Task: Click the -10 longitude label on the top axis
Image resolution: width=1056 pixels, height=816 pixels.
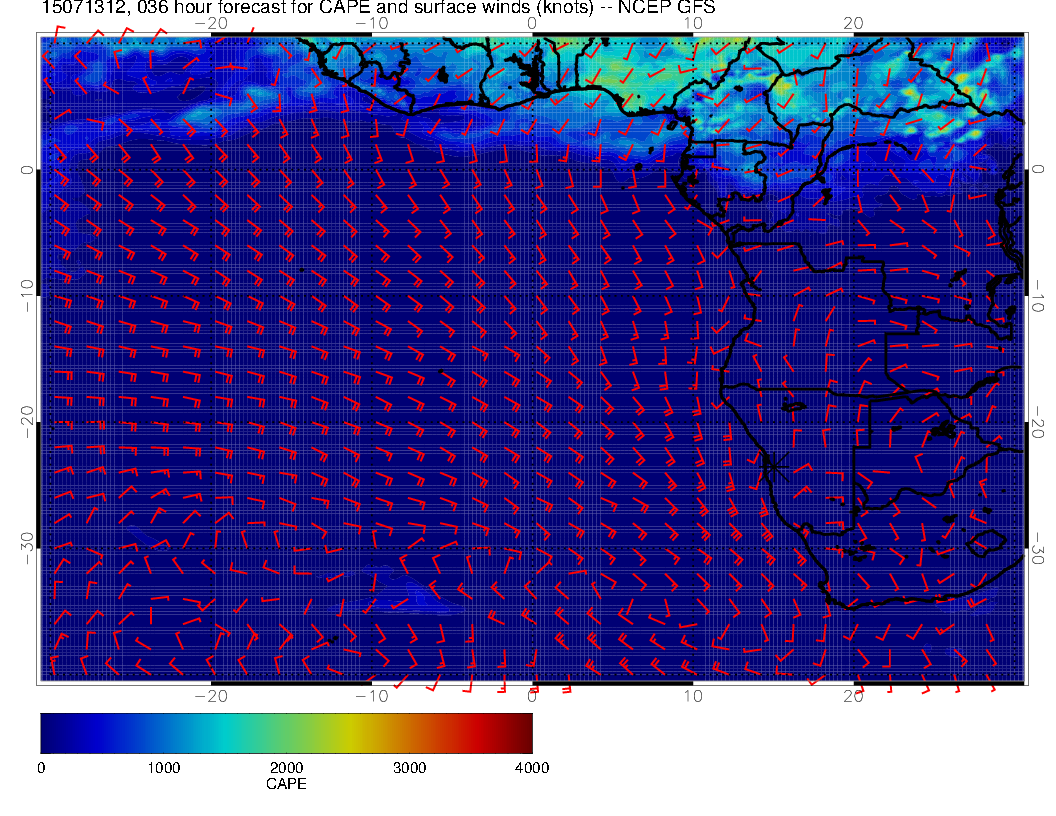Action: (371, 23)
